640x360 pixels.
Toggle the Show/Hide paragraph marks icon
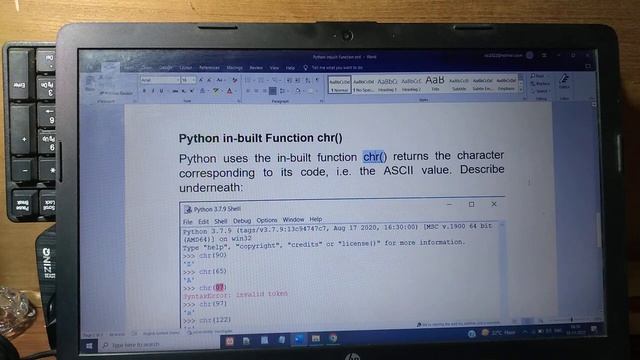317,80
